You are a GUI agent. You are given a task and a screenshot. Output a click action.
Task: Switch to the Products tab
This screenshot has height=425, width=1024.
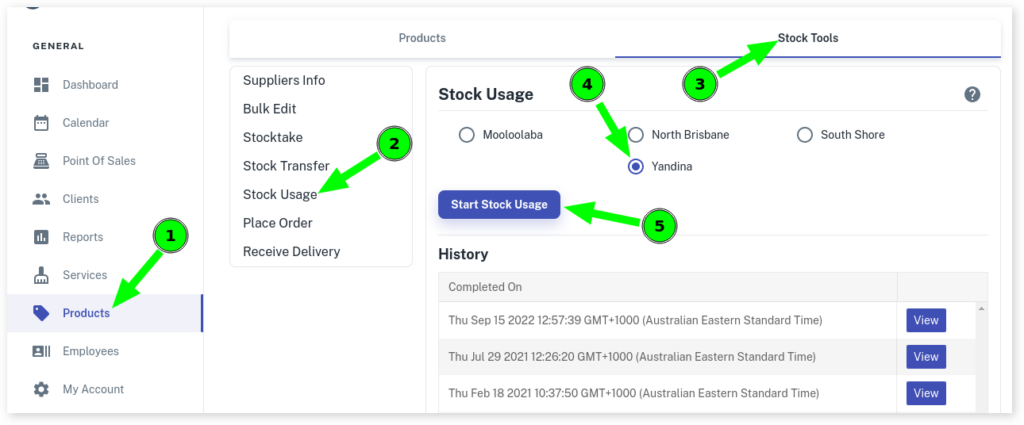[x=422, y=38]
